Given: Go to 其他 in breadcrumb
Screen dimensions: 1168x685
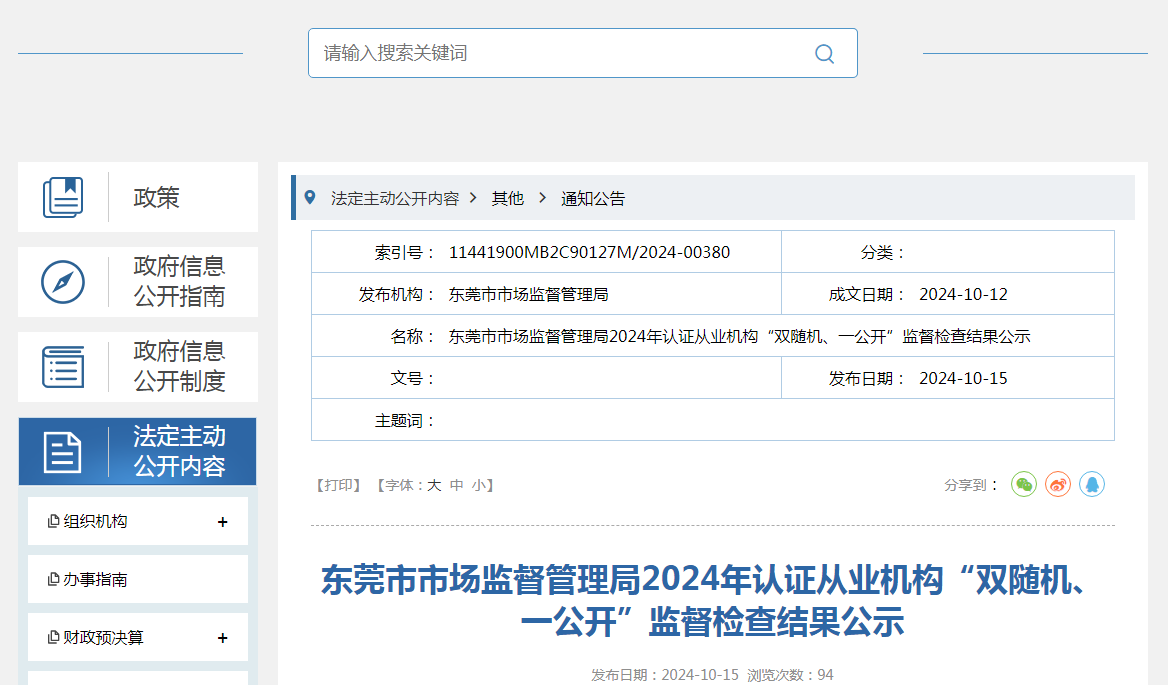Looking at the screenshot, I should coord(507,199).
